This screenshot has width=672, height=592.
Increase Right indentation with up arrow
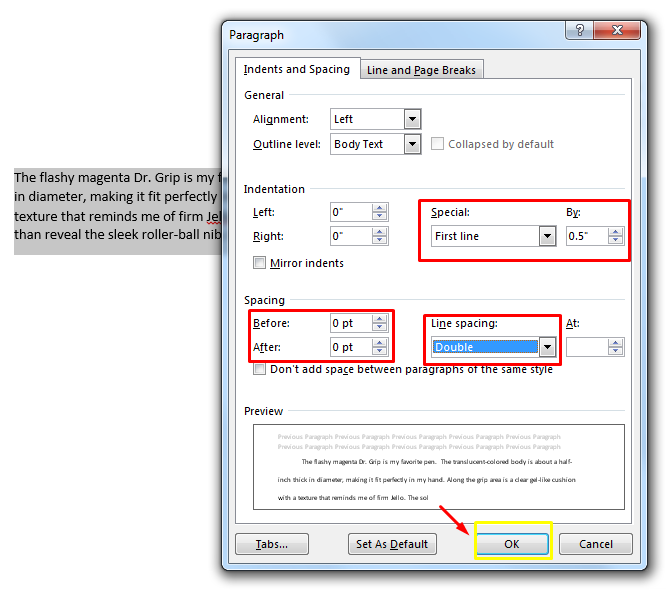coord(379,232)
